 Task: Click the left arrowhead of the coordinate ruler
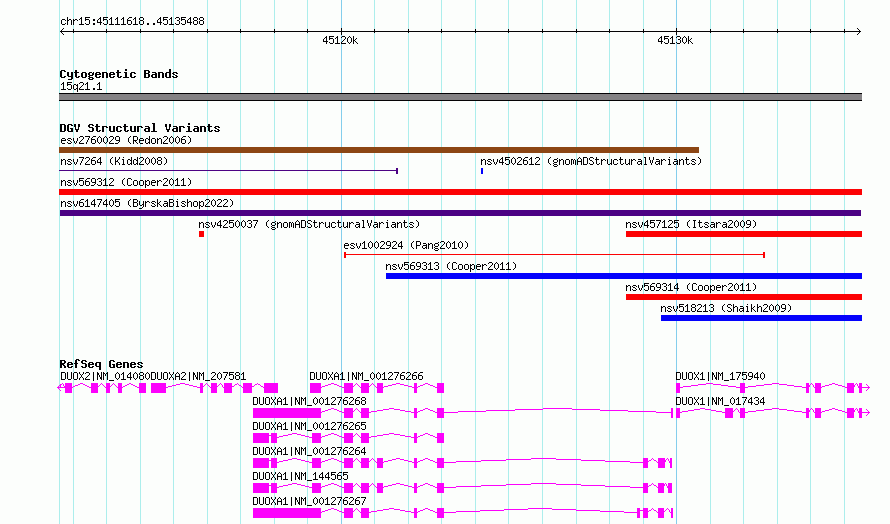[62, 32]
